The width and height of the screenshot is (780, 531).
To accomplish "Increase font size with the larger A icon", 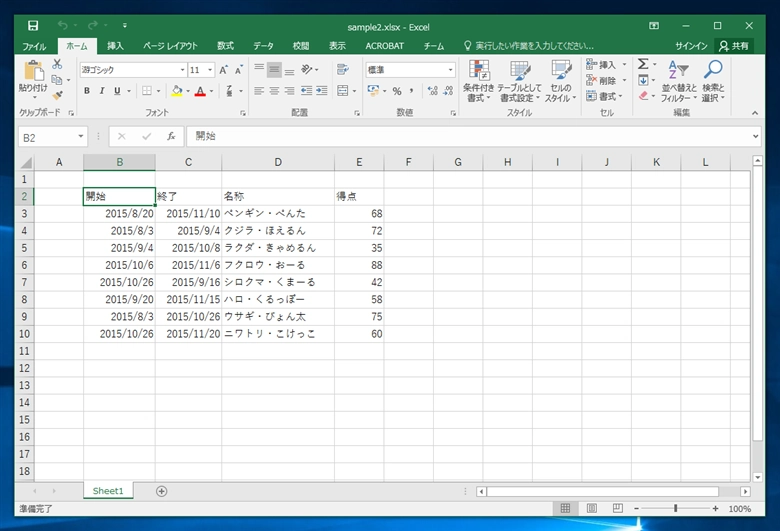I will click(224, 70).
